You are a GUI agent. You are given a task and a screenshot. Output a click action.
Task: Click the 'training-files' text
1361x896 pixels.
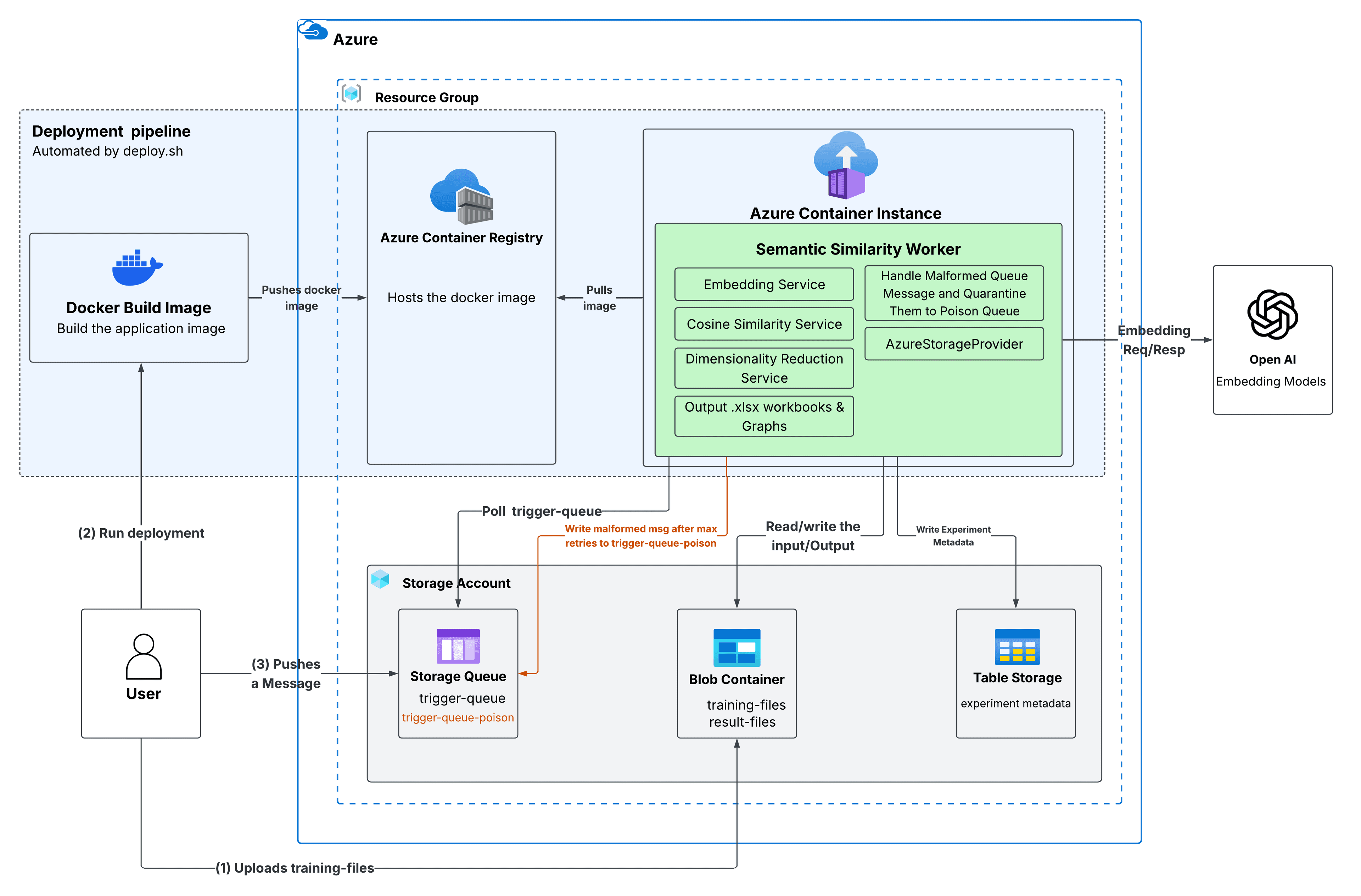click(x=746, y=705)
